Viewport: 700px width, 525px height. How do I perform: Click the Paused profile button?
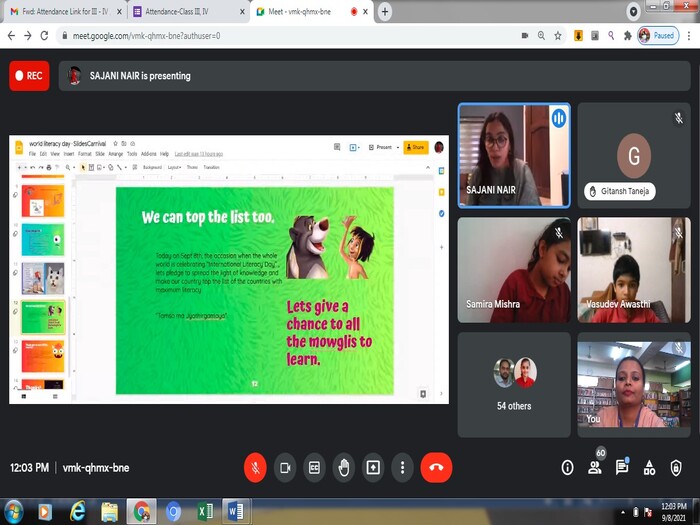[x=658, y=36]
